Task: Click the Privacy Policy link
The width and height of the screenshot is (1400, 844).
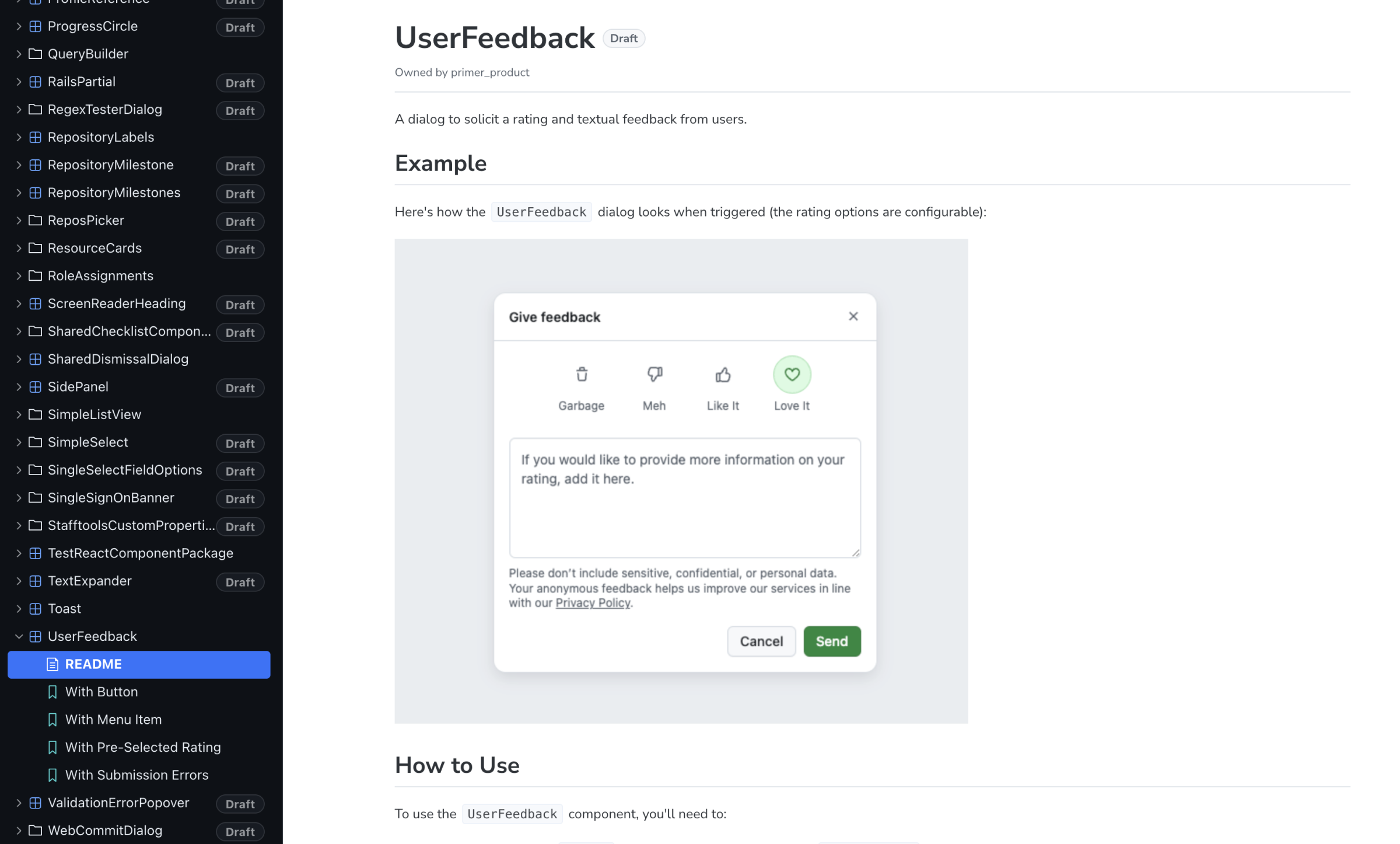Action: click(x=593, y=603)
